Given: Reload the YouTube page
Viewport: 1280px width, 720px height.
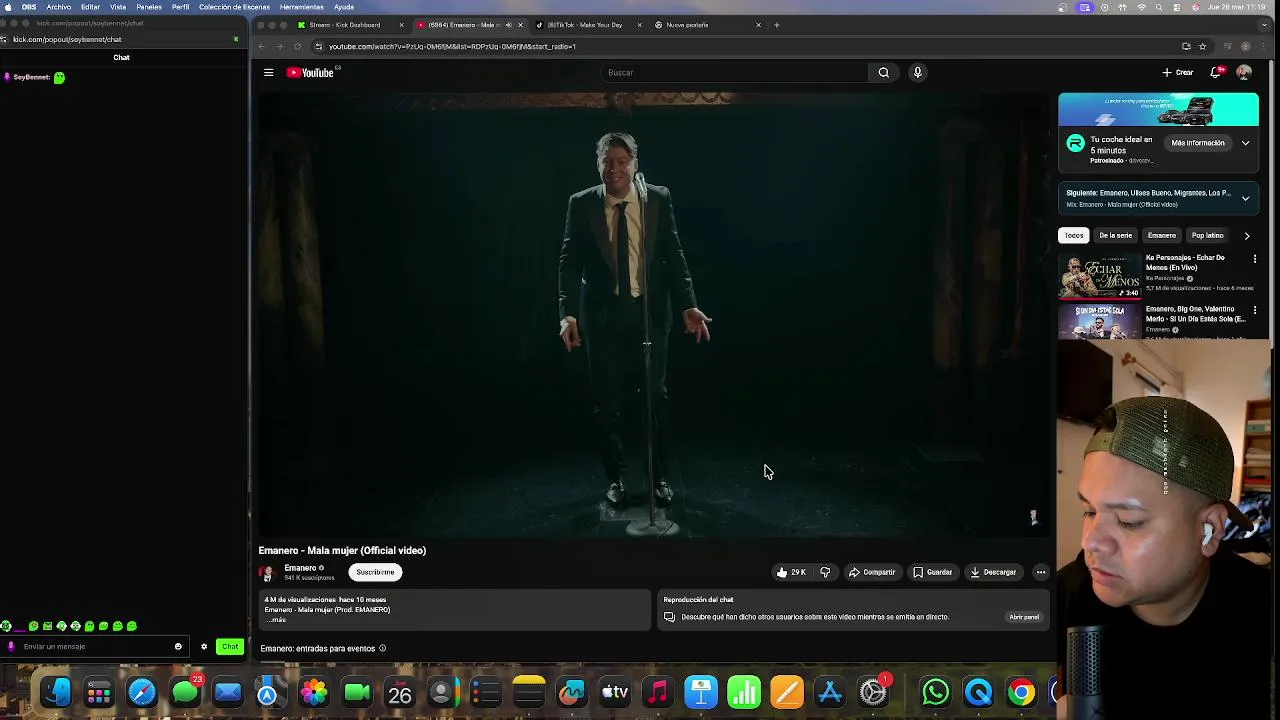Looking at the screenshot, I should pyautogui.click(x=297, y=46).
